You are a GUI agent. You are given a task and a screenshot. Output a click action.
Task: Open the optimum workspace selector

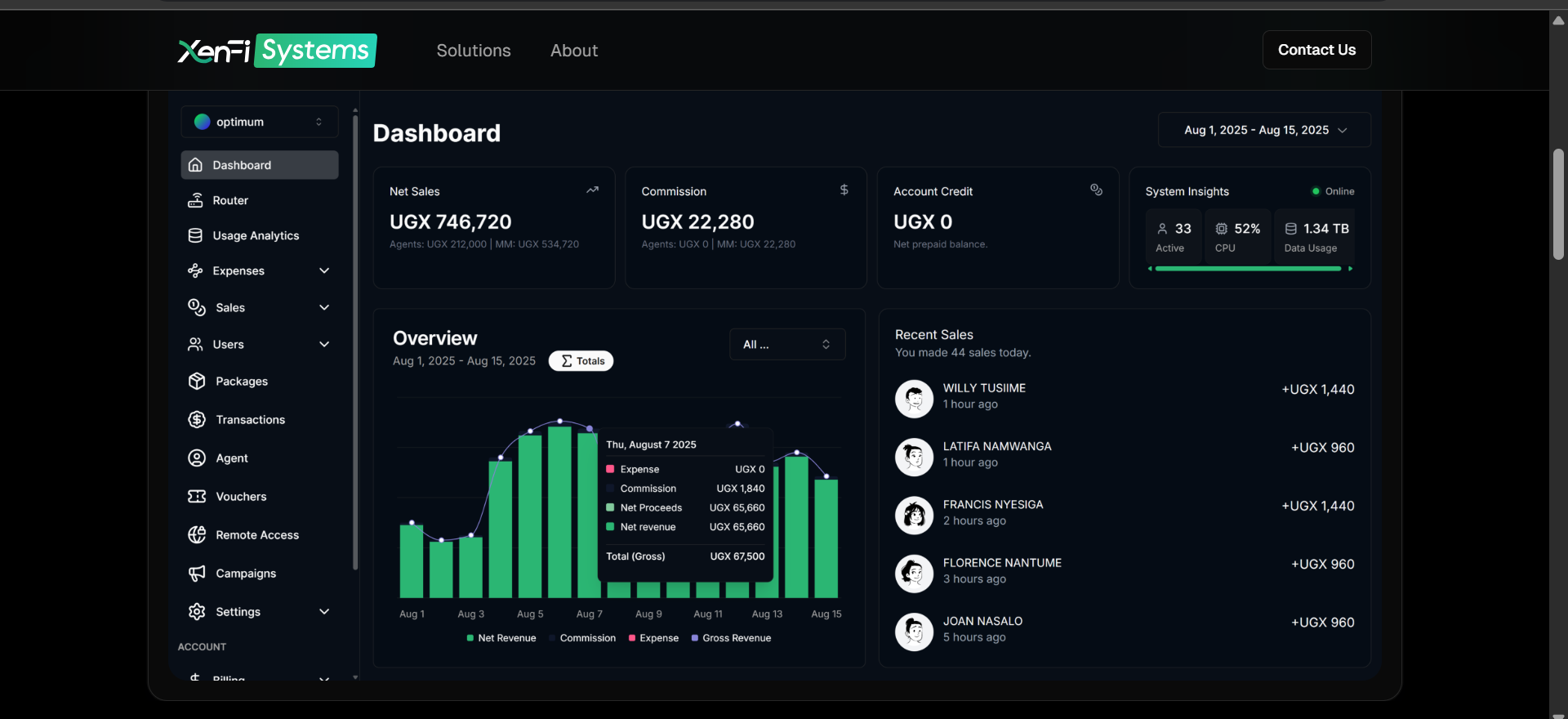point(260,122)
